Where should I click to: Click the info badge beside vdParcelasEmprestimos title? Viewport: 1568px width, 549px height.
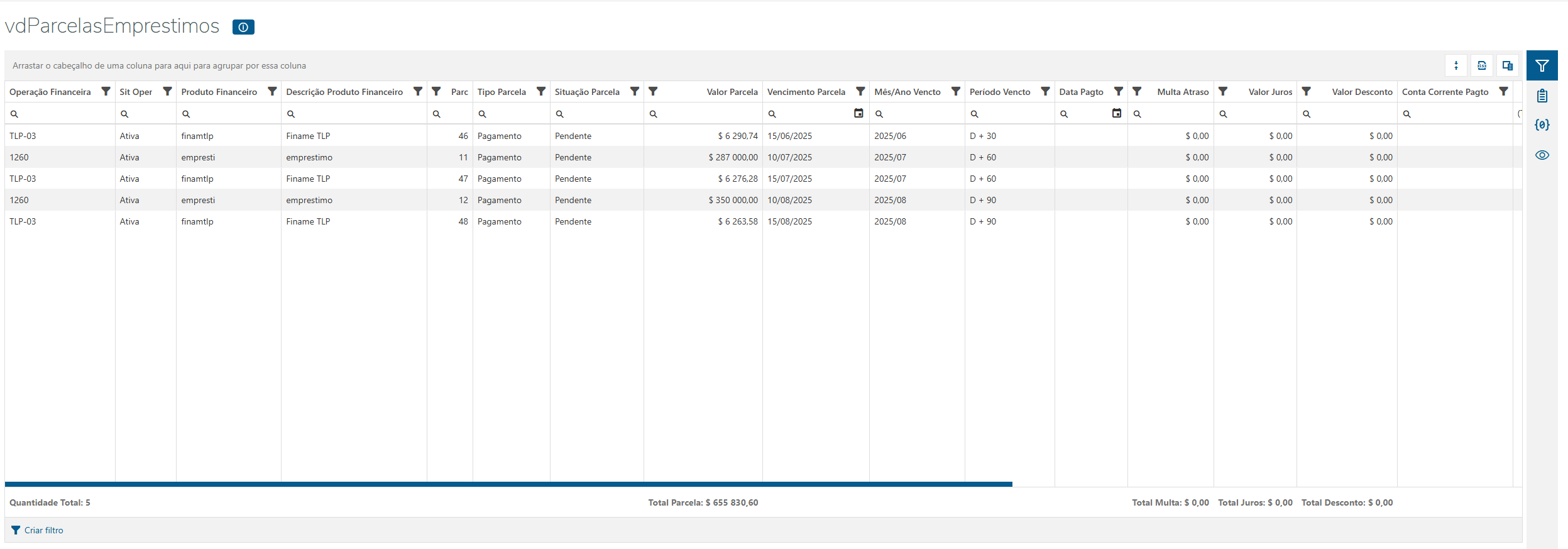[x=243, y=27]
